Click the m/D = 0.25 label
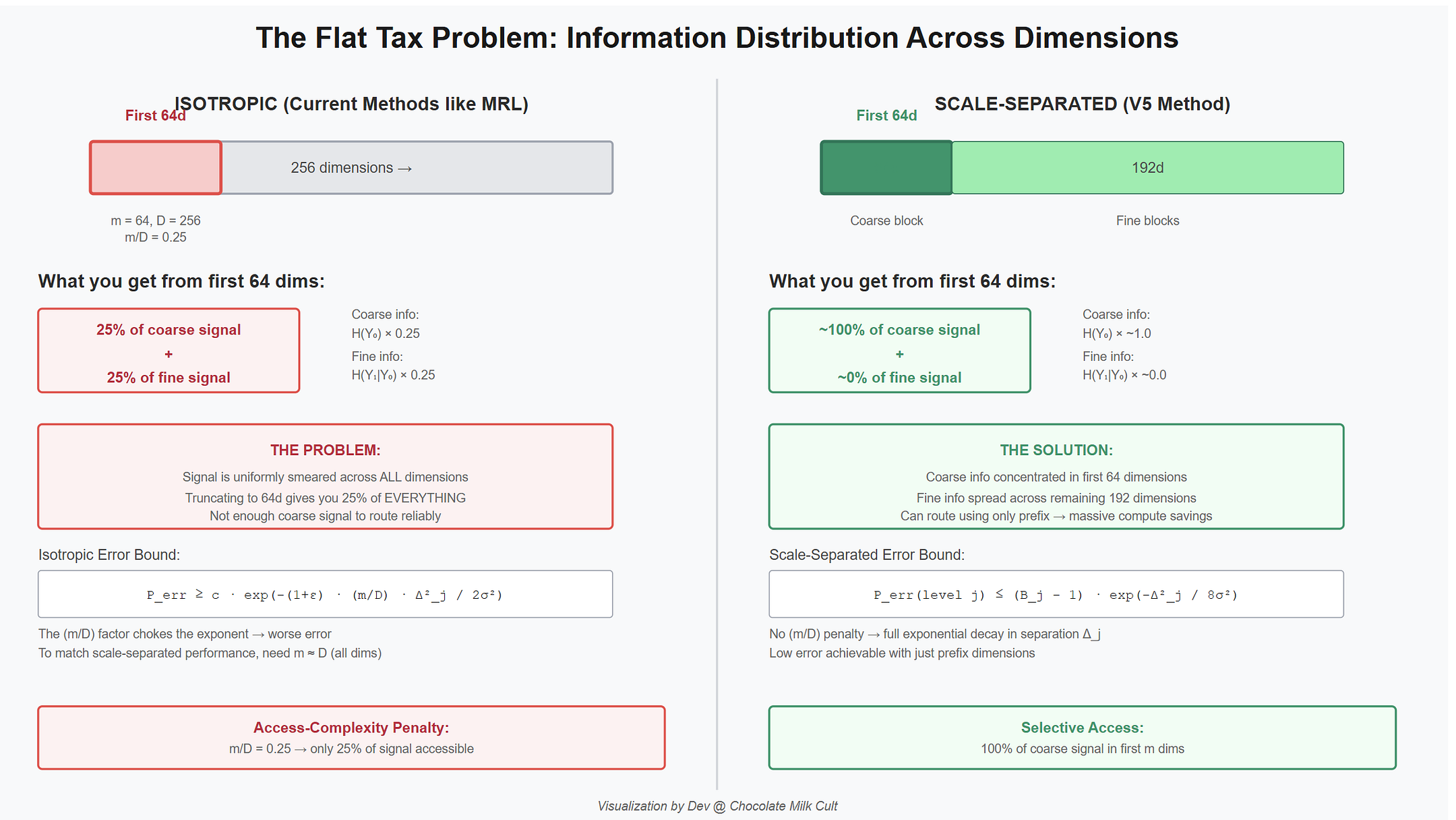 (x=156, y=237)
